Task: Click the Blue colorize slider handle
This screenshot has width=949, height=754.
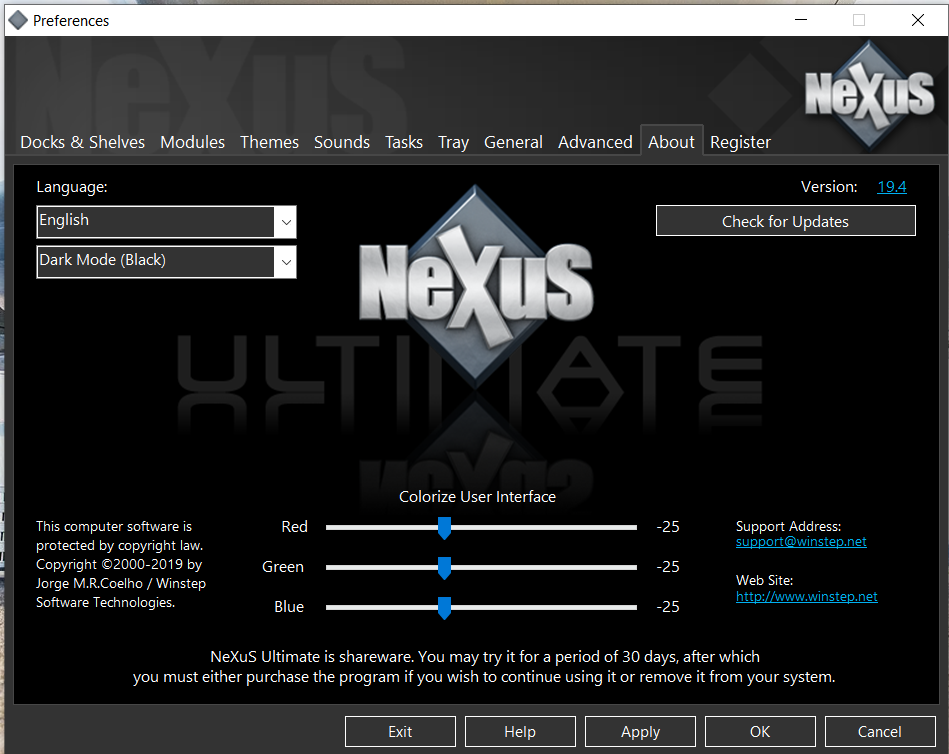Action: tap(444, 608)
